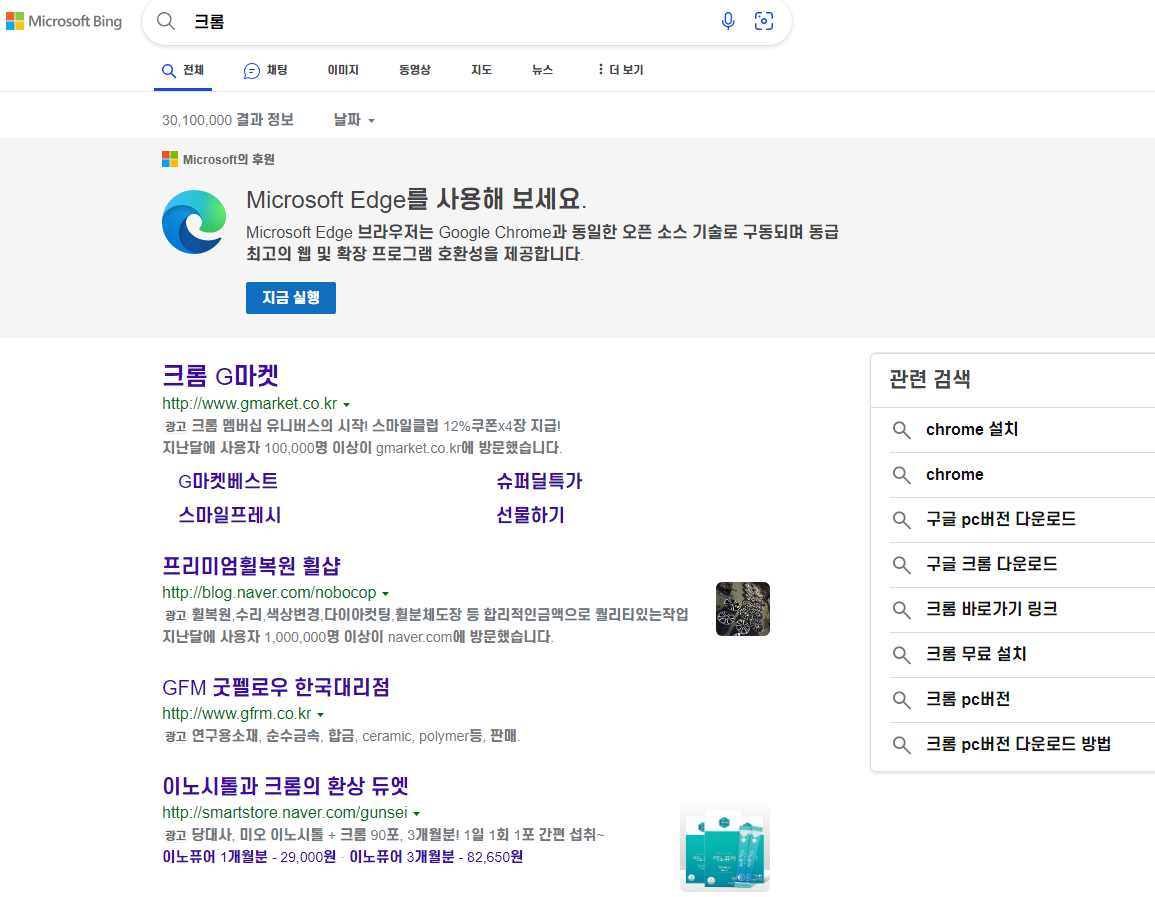Search related term '크롬 무료 설치'

pos(976,654)
